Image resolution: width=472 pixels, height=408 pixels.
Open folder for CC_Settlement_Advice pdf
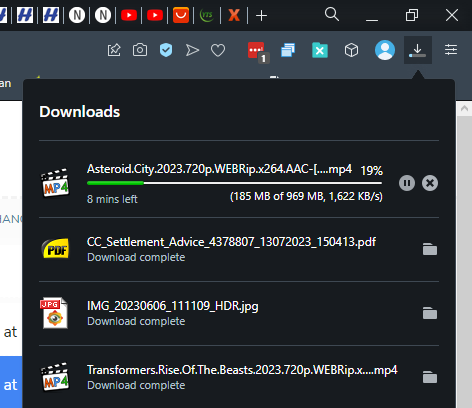[430, 249]
